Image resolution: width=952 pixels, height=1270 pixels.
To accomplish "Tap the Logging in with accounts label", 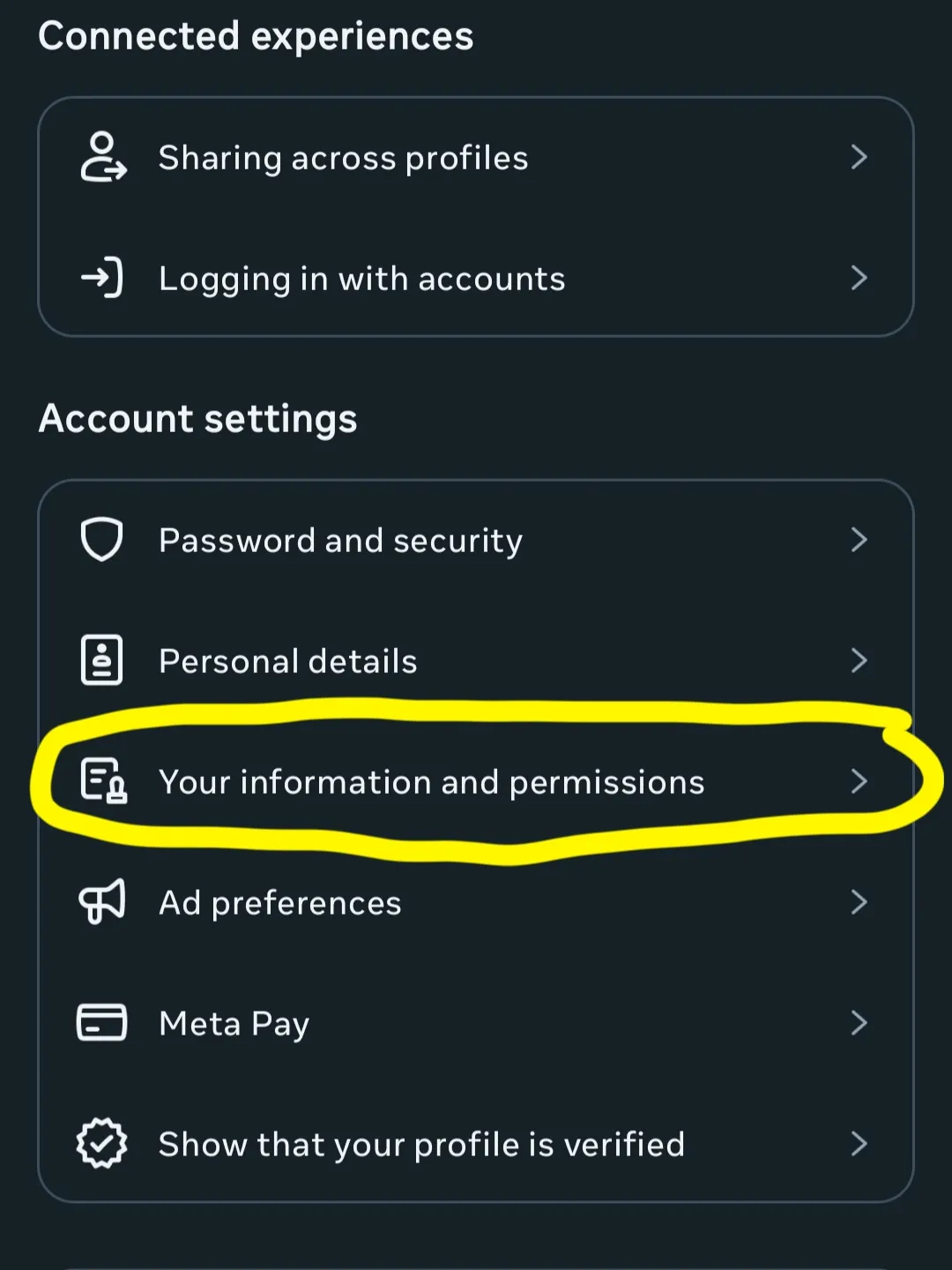I will [x=362, y=280].
